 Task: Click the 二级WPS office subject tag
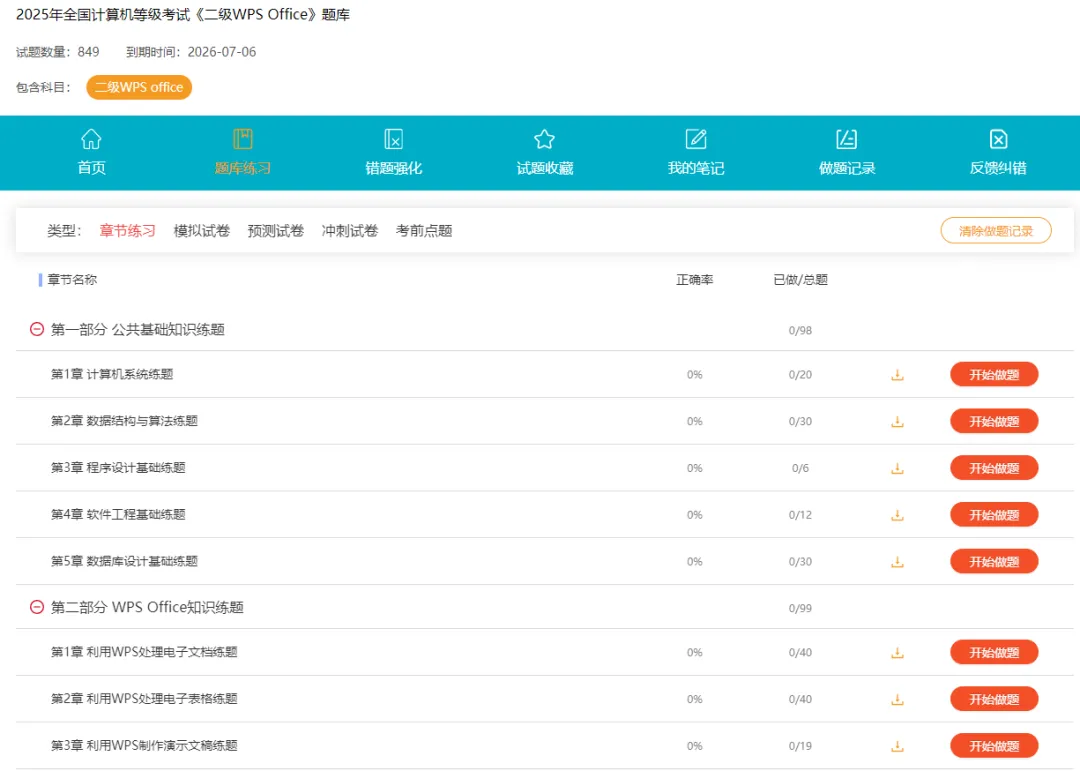(139, 88)
